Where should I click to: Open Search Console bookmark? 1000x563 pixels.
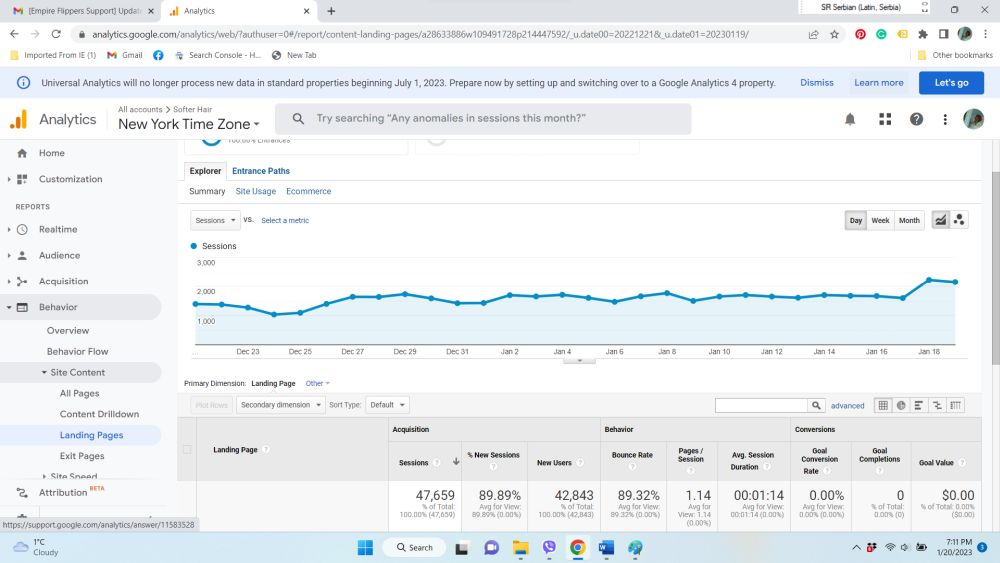point(217,55)
